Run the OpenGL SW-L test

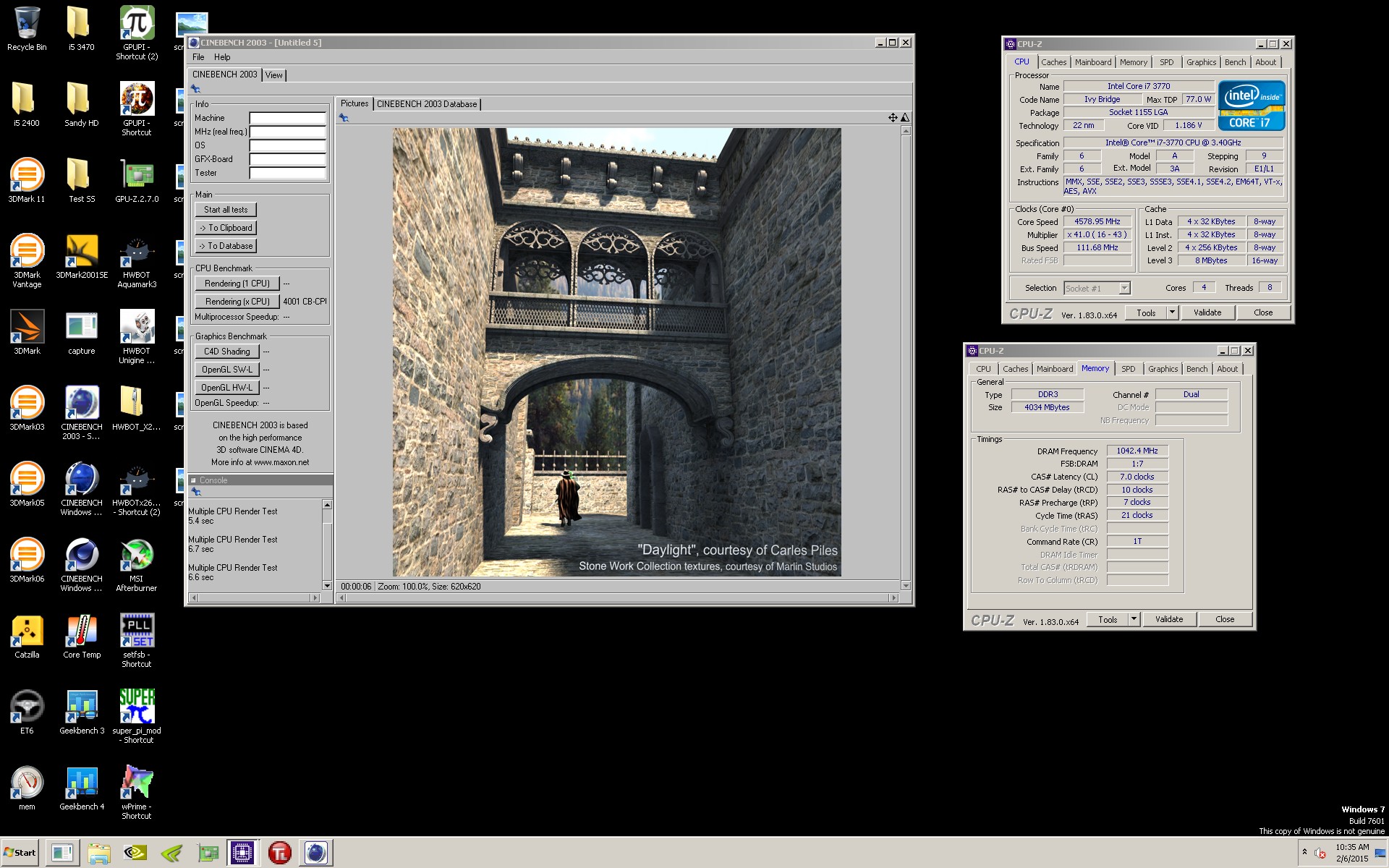tap(227, 370)
